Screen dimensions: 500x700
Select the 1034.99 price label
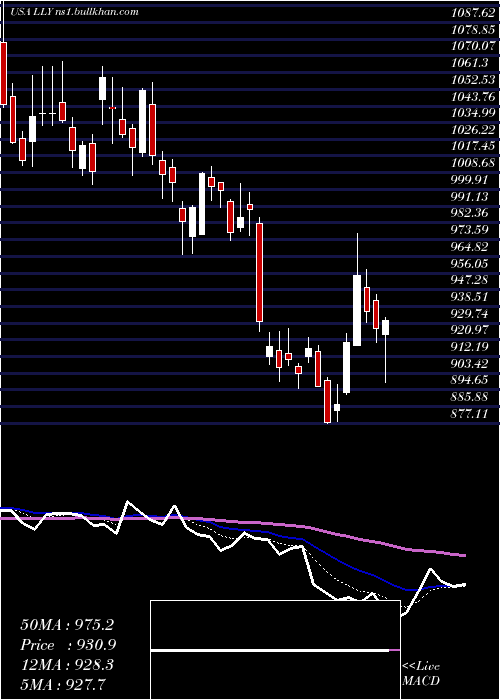coord(475,113)
